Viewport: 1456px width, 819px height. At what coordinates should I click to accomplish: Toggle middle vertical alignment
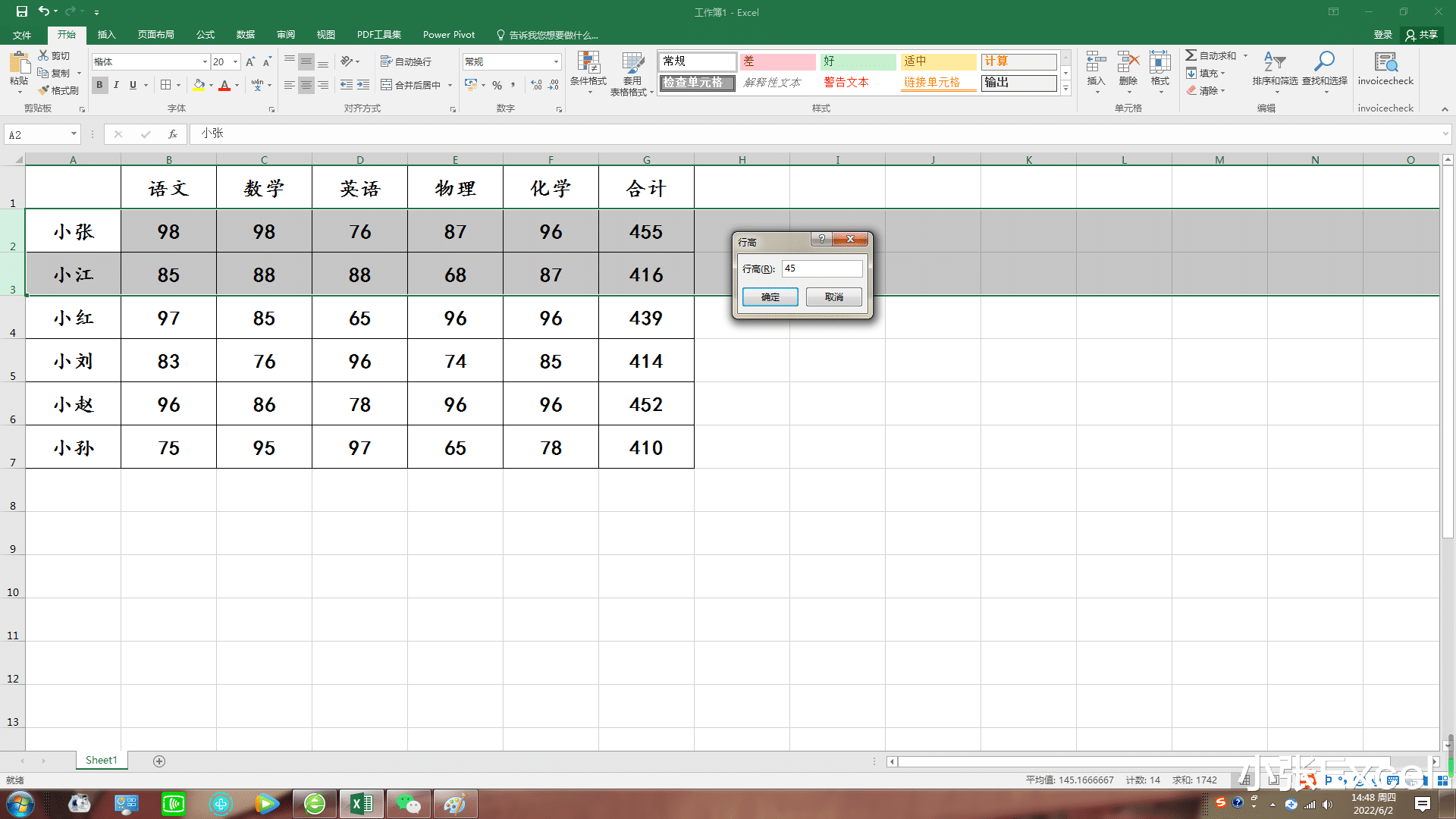pos(306,61)
